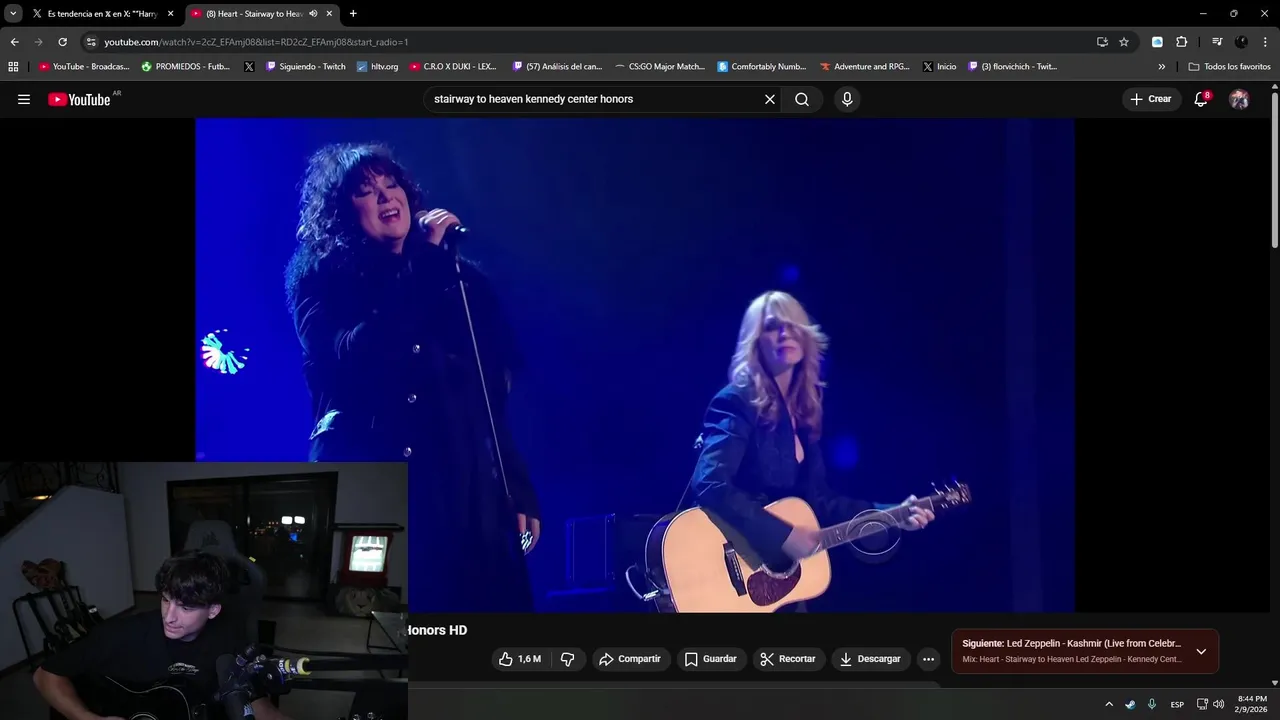The height and width of the screenshot is (720, 1280).
Task: Go to the YouTube home logo
Action: click(x=79, y=99)
